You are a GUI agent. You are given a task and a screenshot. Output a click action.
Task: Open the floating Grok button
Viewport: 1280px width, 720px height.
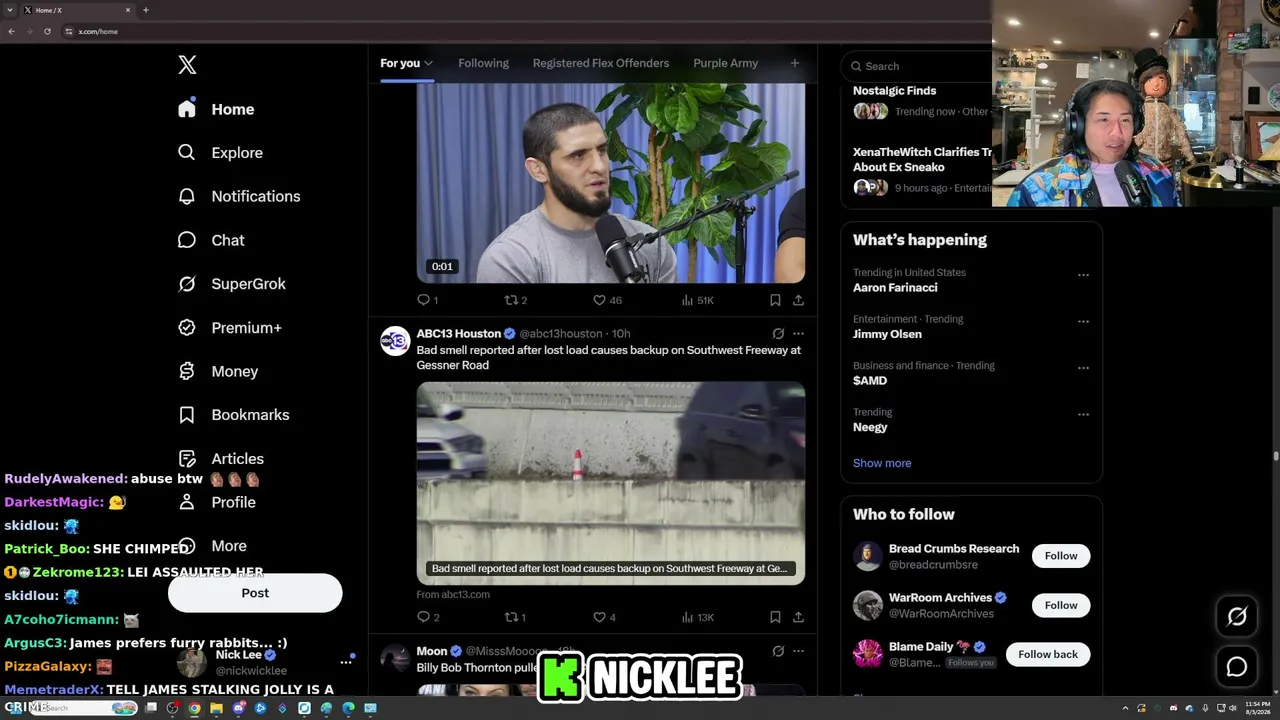coord(1237,617)
